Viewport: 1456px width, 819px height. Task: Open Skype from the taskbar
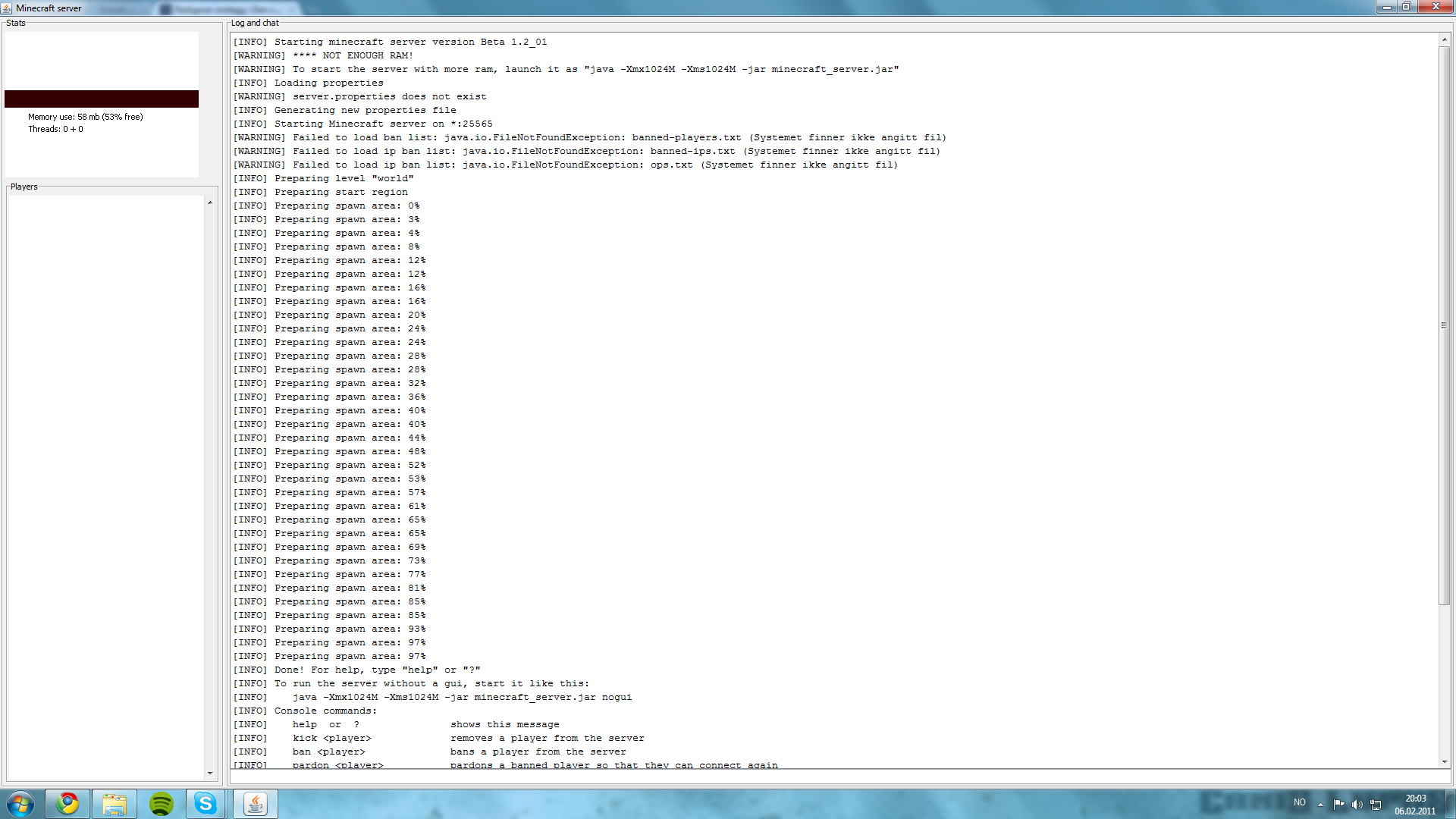pyautogui.click(x=206, y=804)
